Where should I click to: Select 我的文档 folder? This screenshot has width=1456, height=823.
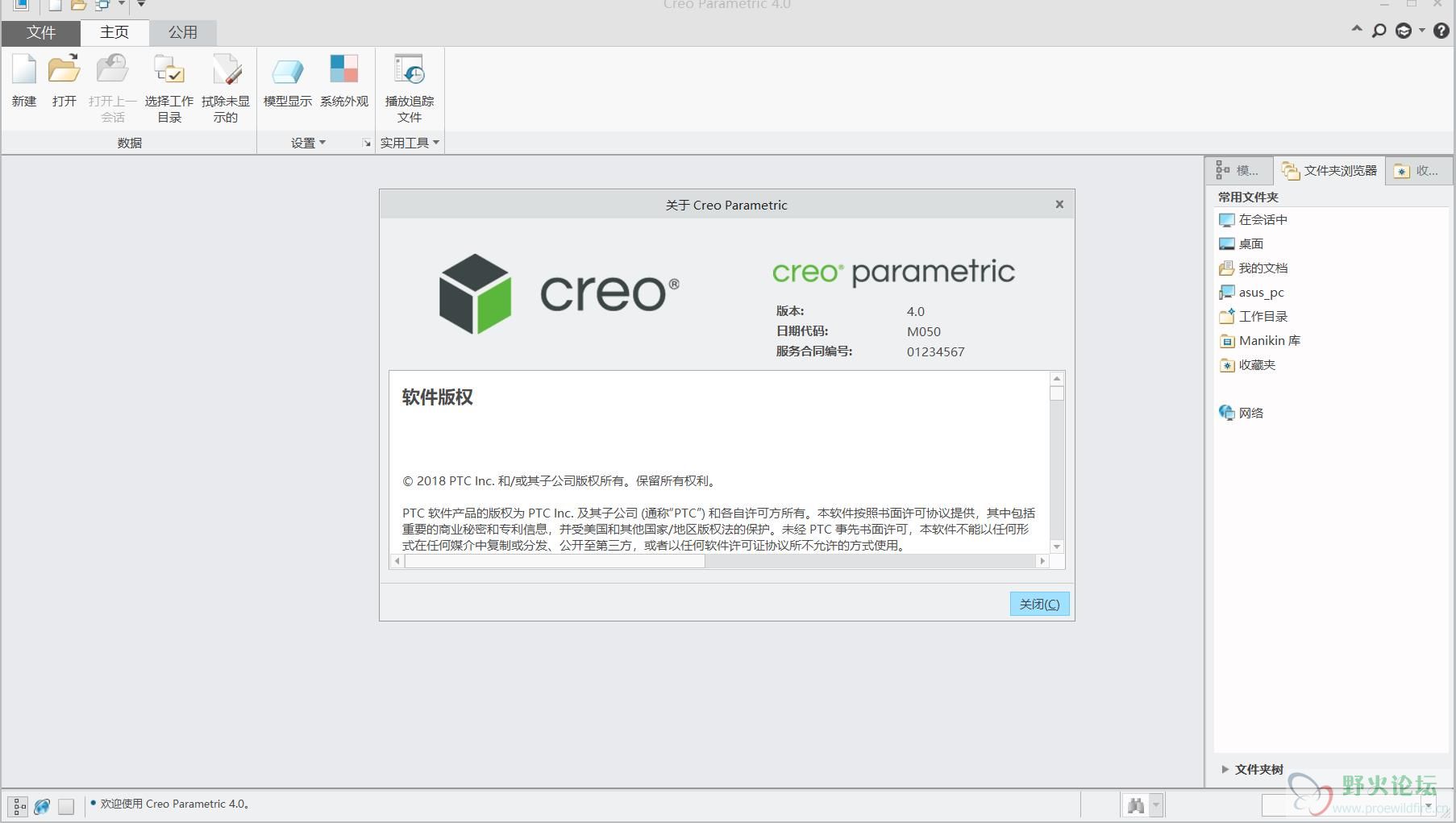(x=1253, y=268)
